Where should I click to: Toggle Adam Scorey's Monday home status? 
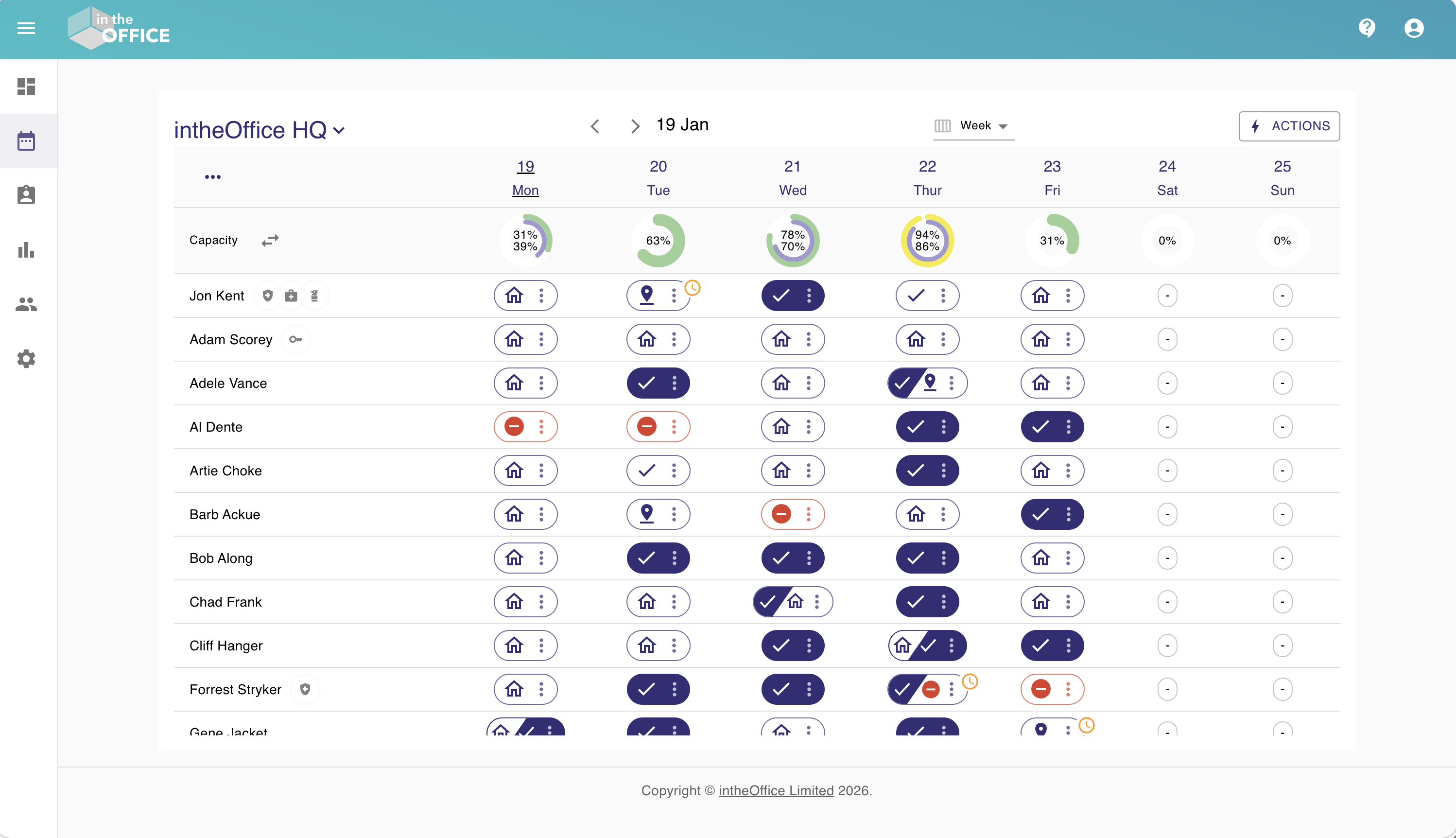514,339
